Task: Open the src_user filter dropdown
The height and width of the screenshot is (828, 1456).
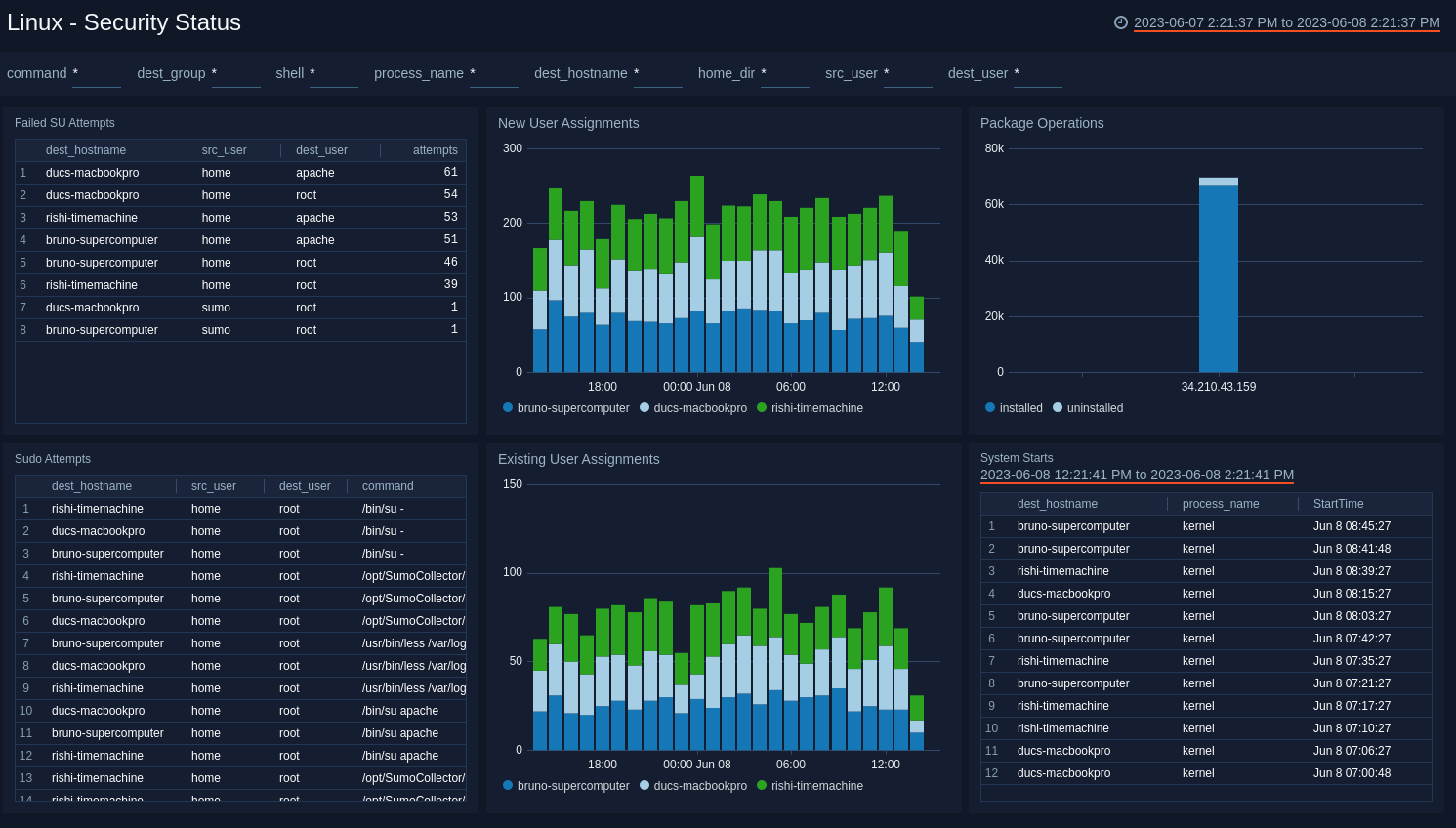Action: pyautogui.click(x=908, y=73)
